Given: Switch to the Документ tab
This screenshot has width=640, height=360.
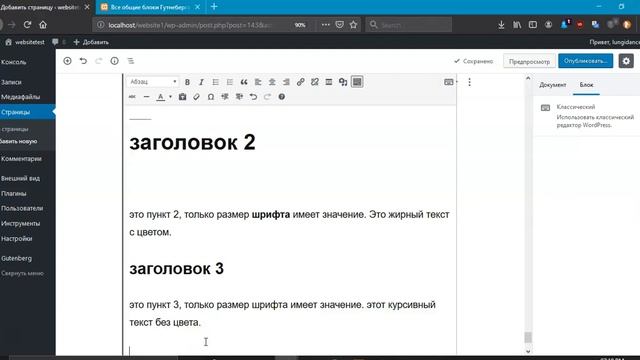Looking at the screenshot, I should pyautogui.click(x=553, y=85).
